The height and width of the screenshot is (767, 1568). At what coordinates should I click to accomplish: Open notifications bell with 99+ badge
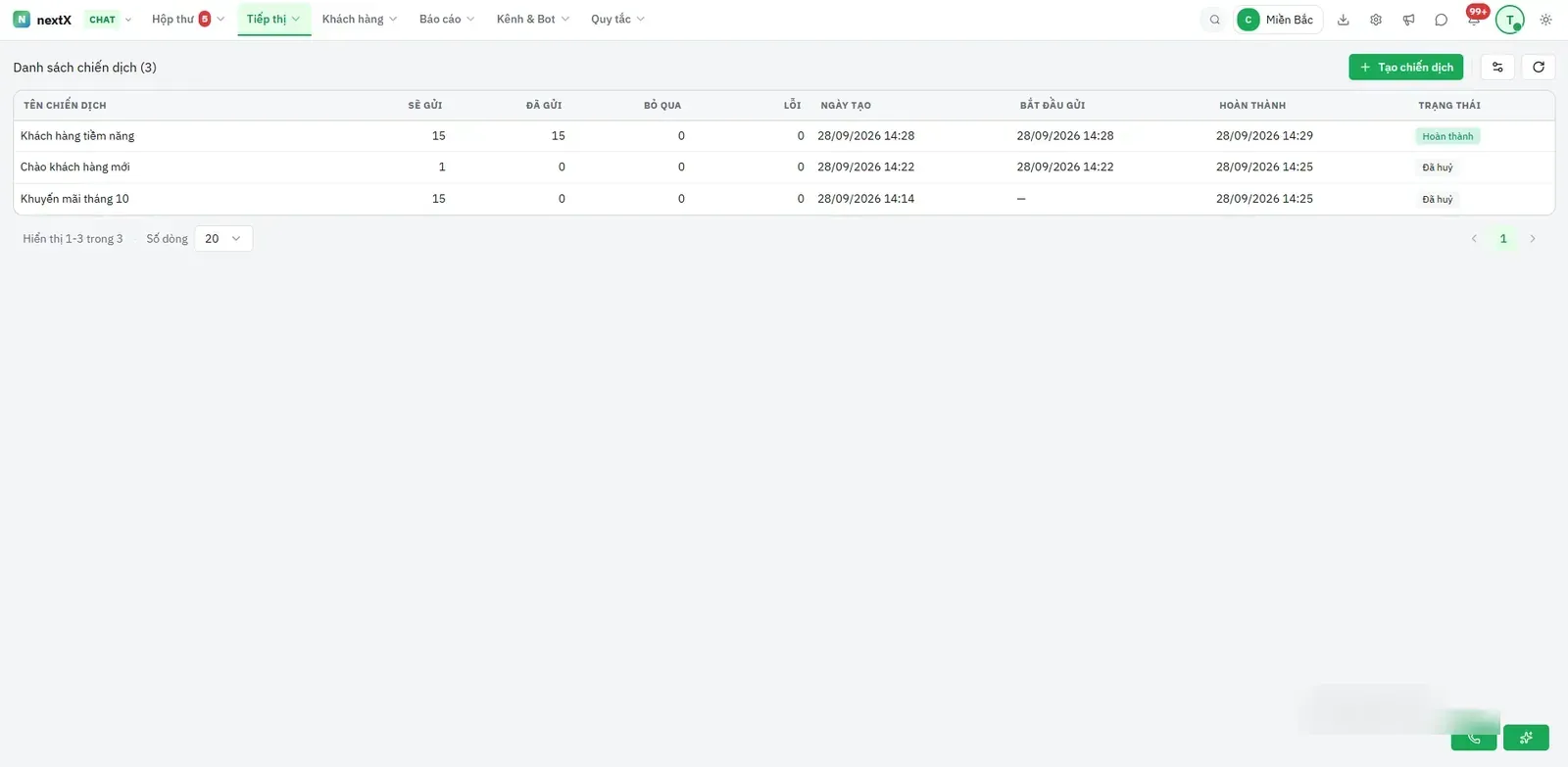[1474, 19]
